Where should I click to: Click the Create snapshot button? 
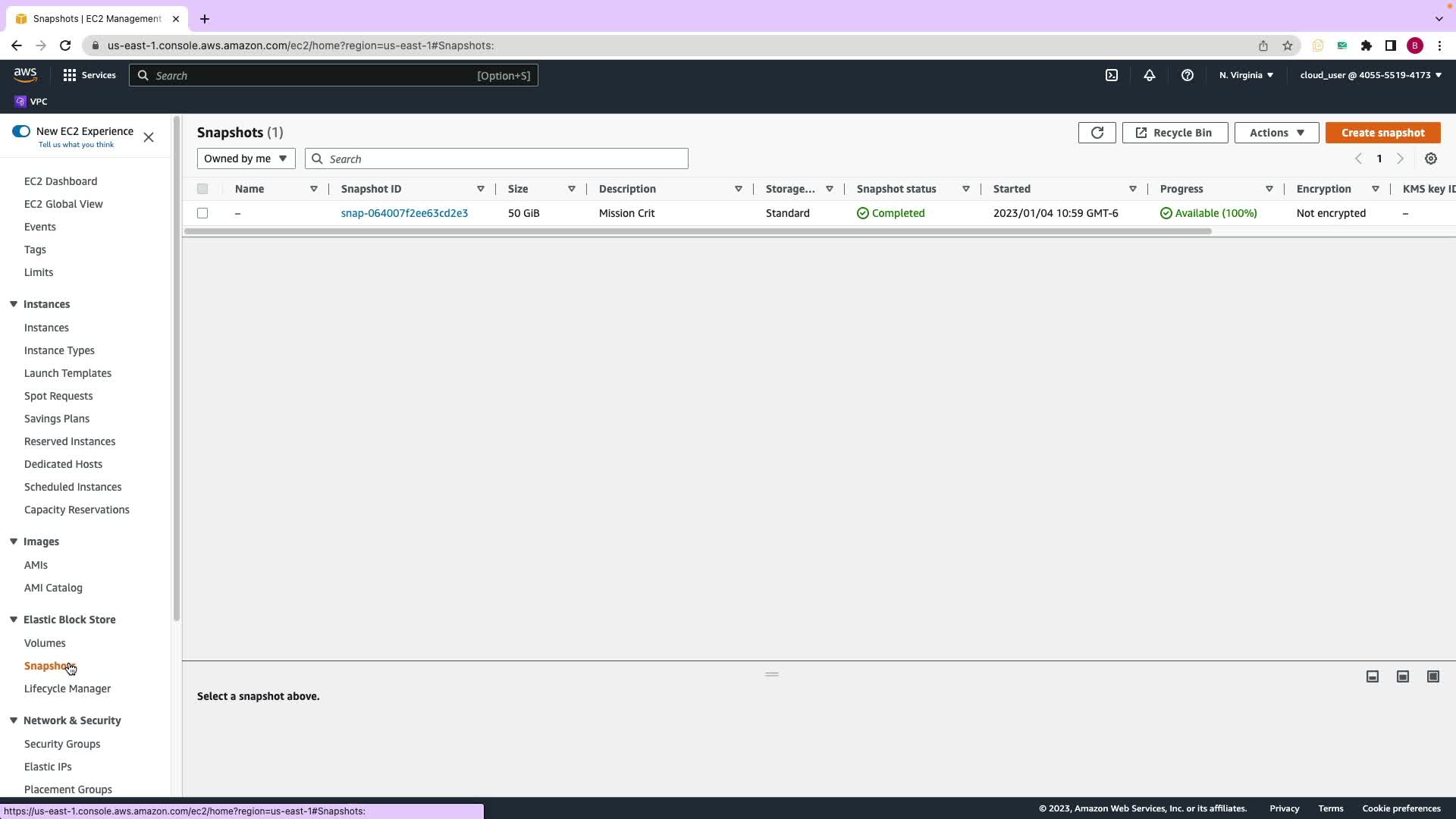click(1382, 133)
